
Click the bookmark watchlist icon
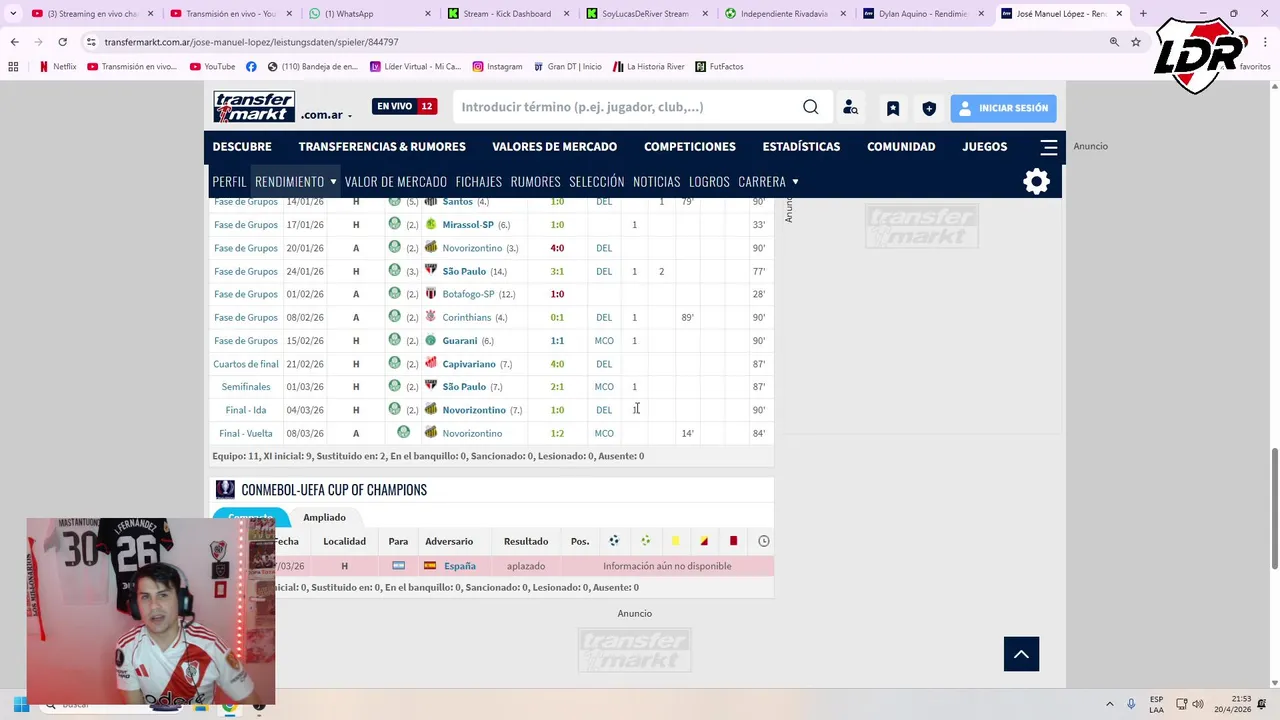[893, 108]
